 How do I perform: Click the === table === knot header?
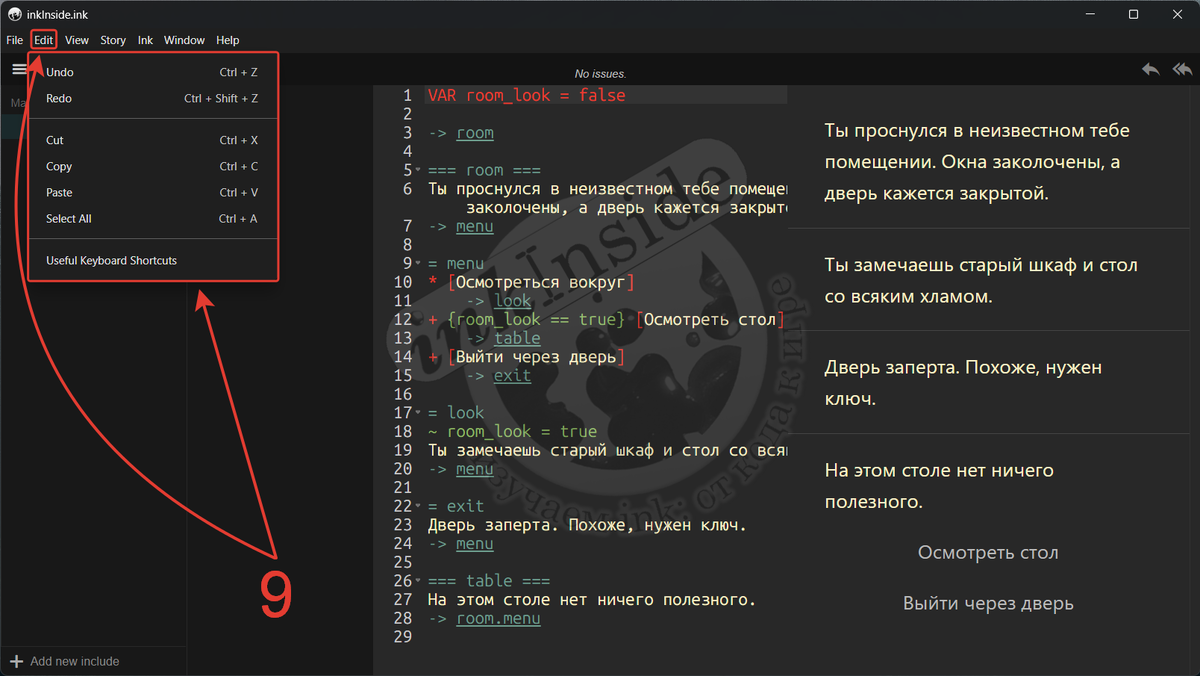(488, 581)
